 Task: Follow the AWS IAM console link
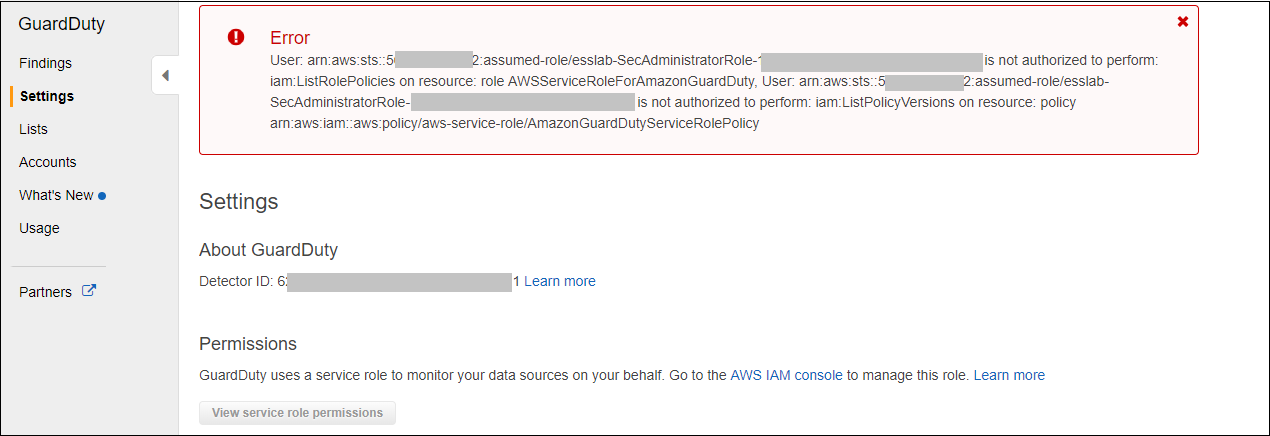point(787,375)
